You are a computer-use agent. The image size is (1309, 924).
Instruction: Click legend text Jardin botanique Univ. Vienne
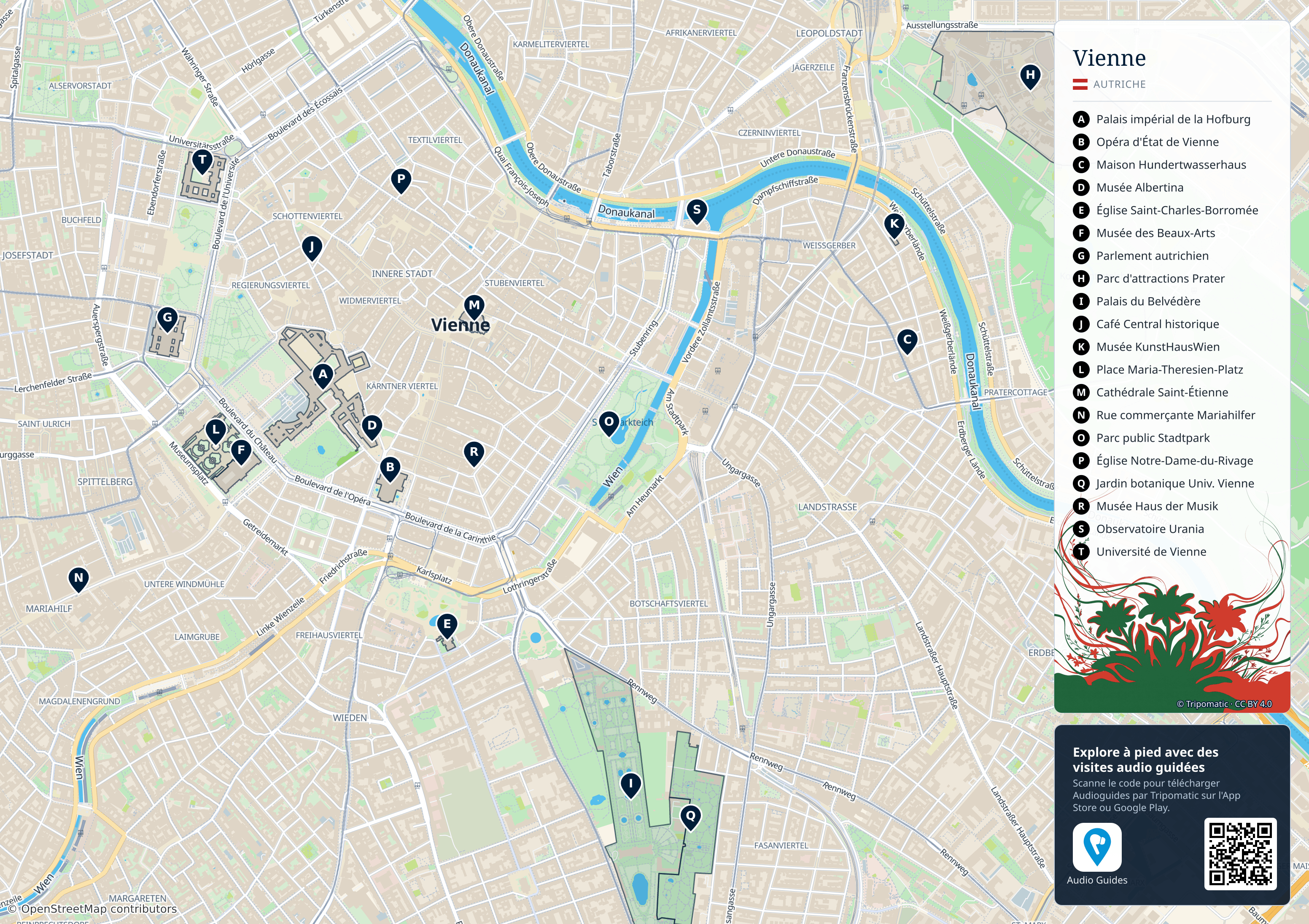1175,483
